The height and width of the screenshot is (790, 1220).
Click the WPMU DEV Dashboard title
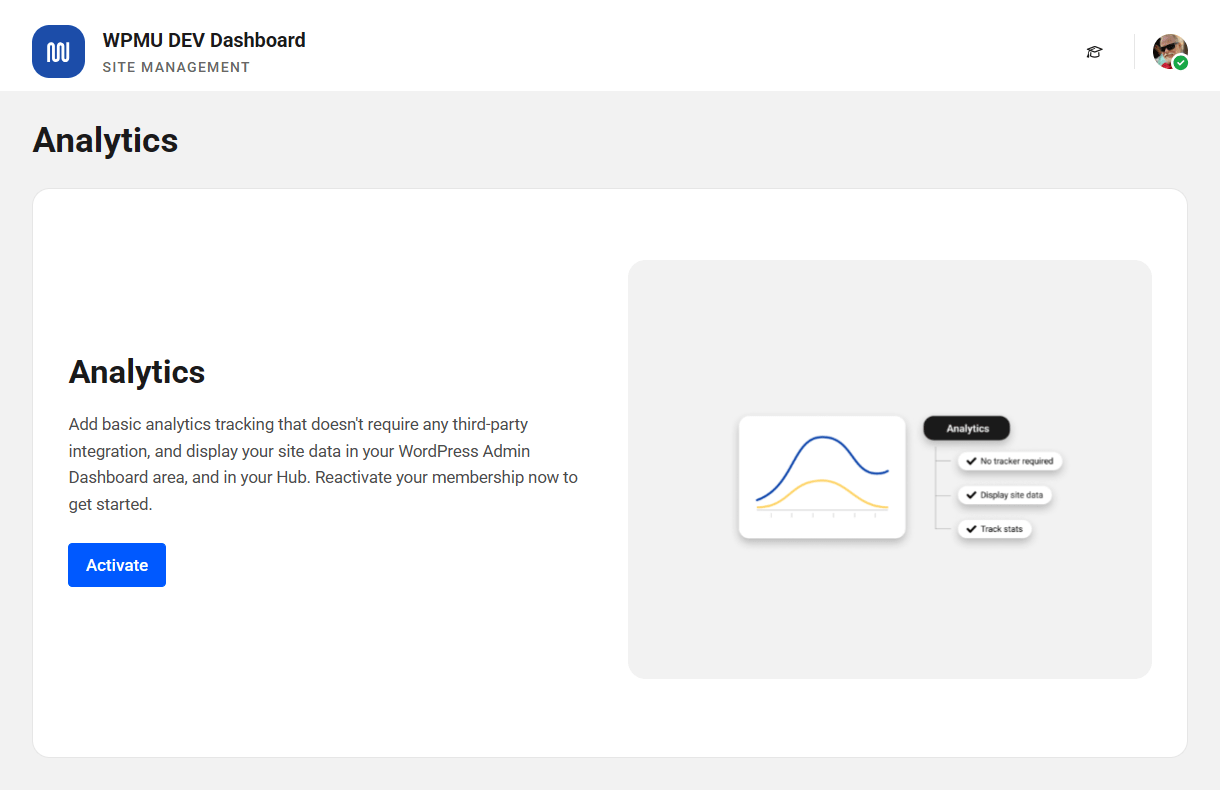204,40
